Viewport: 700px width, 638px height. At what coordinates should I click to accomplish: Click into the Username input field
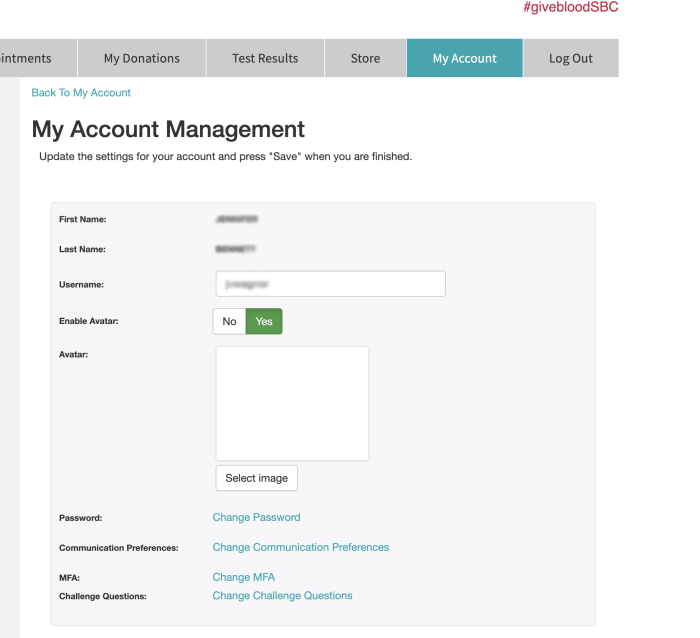click(330, 284)
